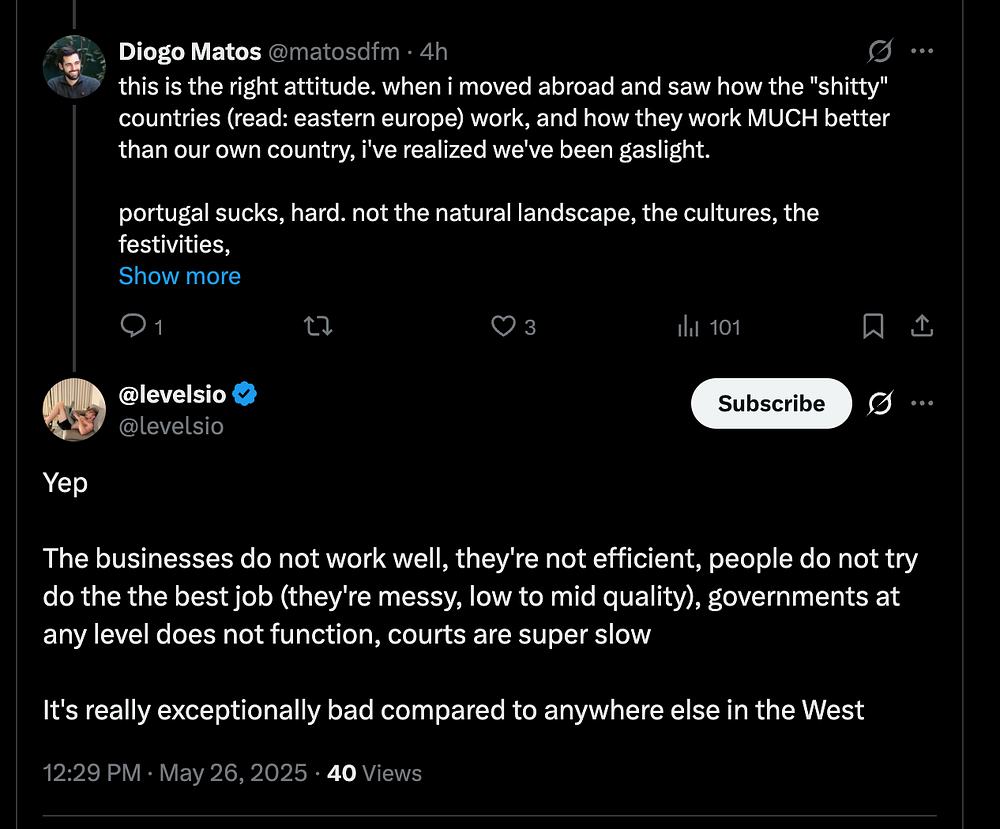Open more options on Diogo's tweet

[x=923, y=50]
